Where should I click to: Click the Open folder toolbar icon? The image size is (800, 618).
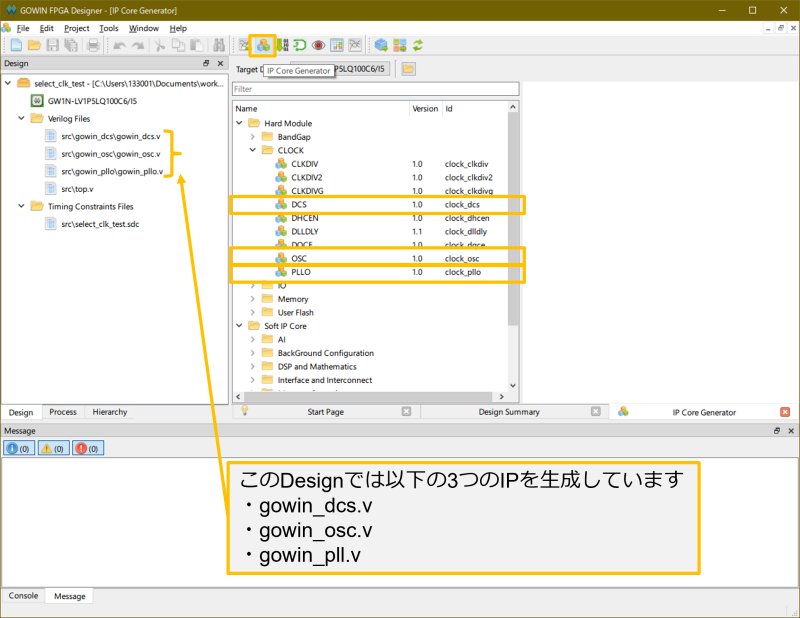pos(34,45)
